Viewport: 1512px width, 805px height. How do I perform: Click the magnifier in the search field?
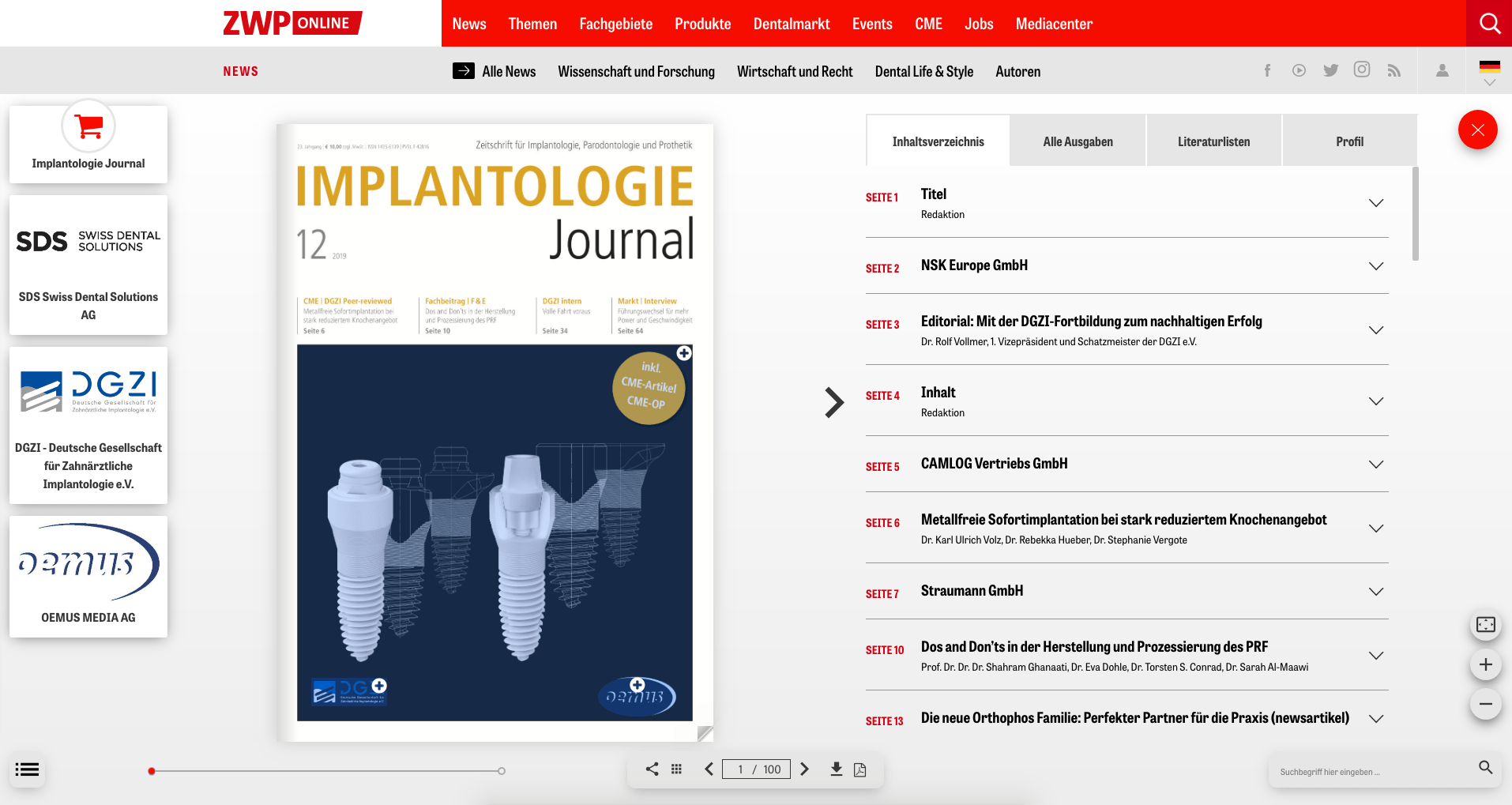(1485, 767)
